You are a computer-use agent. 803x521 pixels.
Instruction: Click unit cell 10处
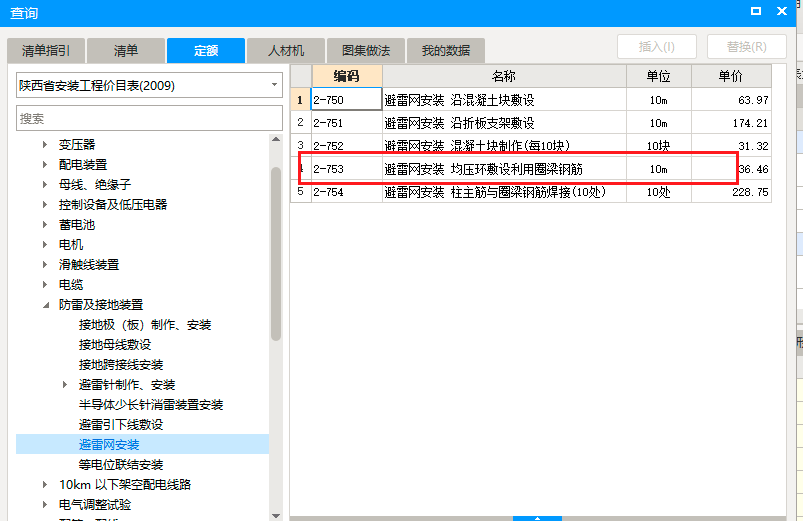tap(659, 192)
